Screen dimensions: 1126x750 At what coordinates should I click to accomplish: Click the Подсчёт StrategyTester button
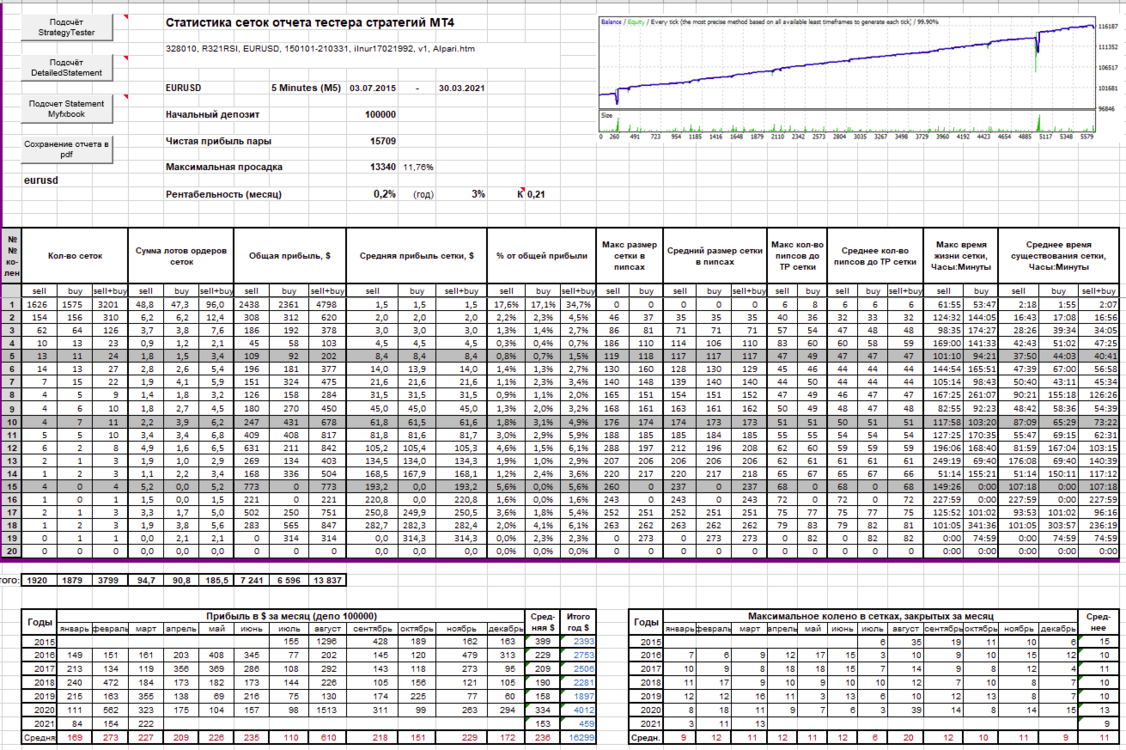[x=66, y=27]
